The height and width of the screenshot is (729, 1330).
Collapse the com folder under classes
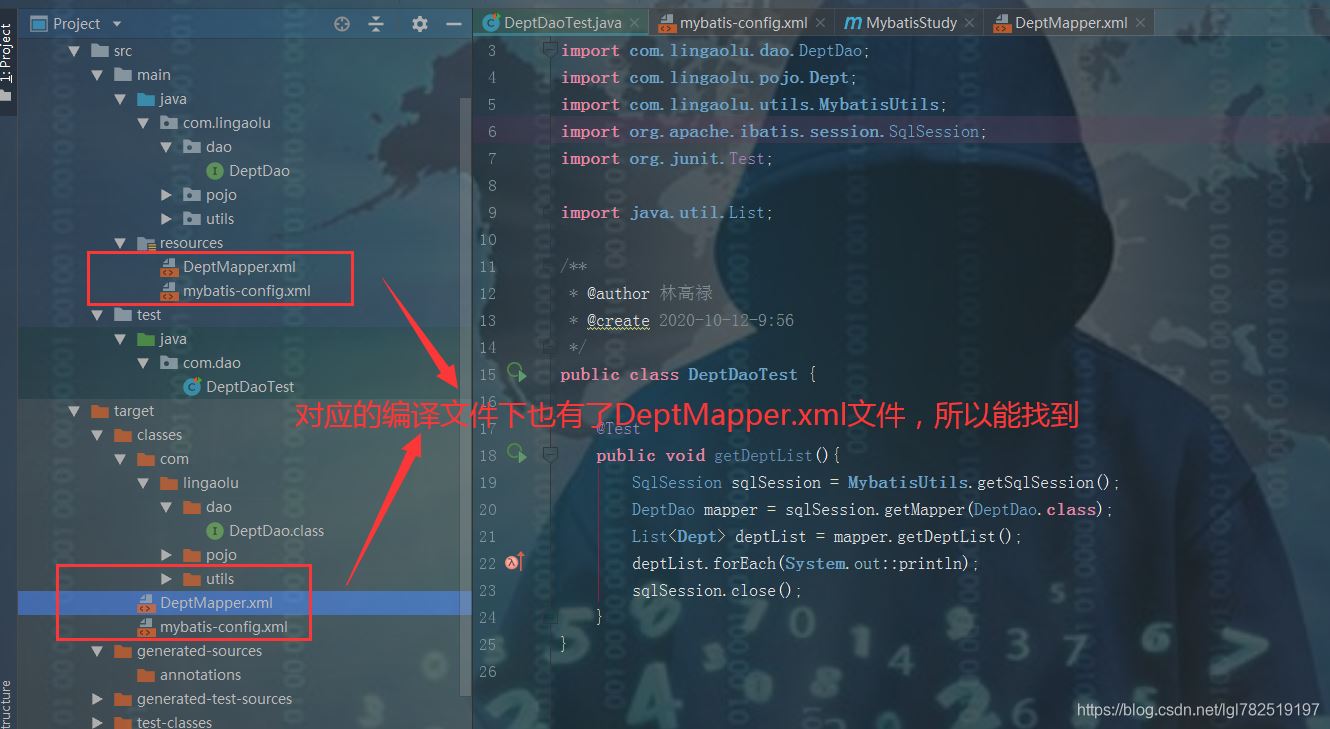pyautogui.click(x=121, y=459)
